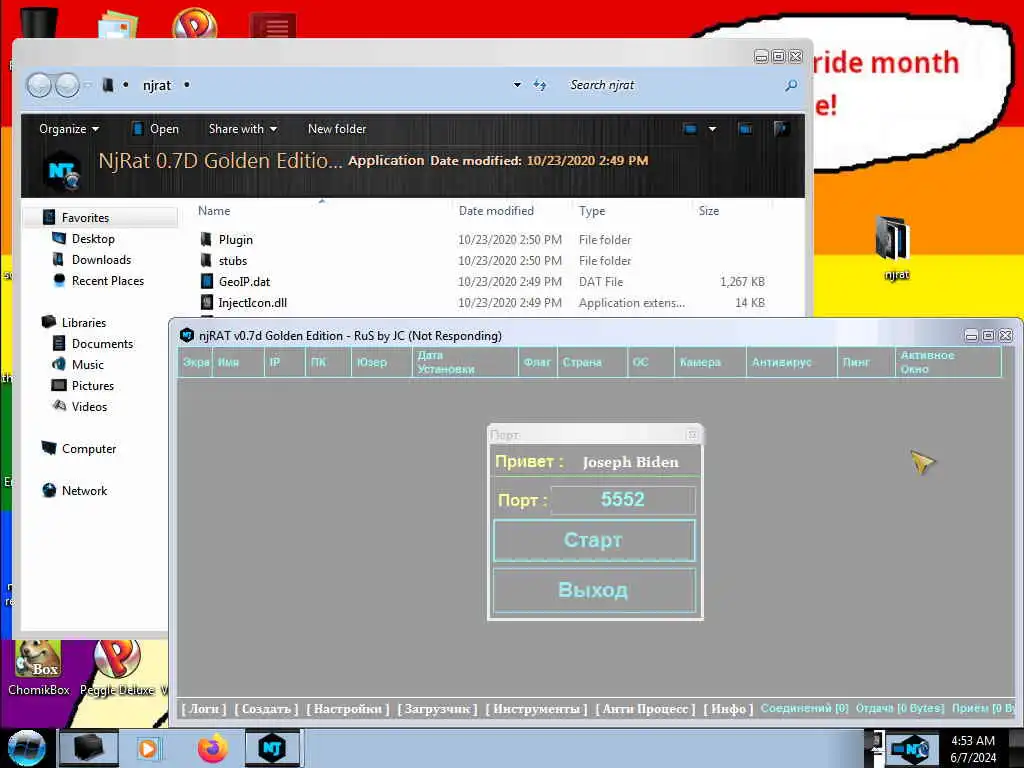This screenshot has width=1024, height=768.
Task: Open the Инфо menu in njRAT
Action: [x=728, y=709]
